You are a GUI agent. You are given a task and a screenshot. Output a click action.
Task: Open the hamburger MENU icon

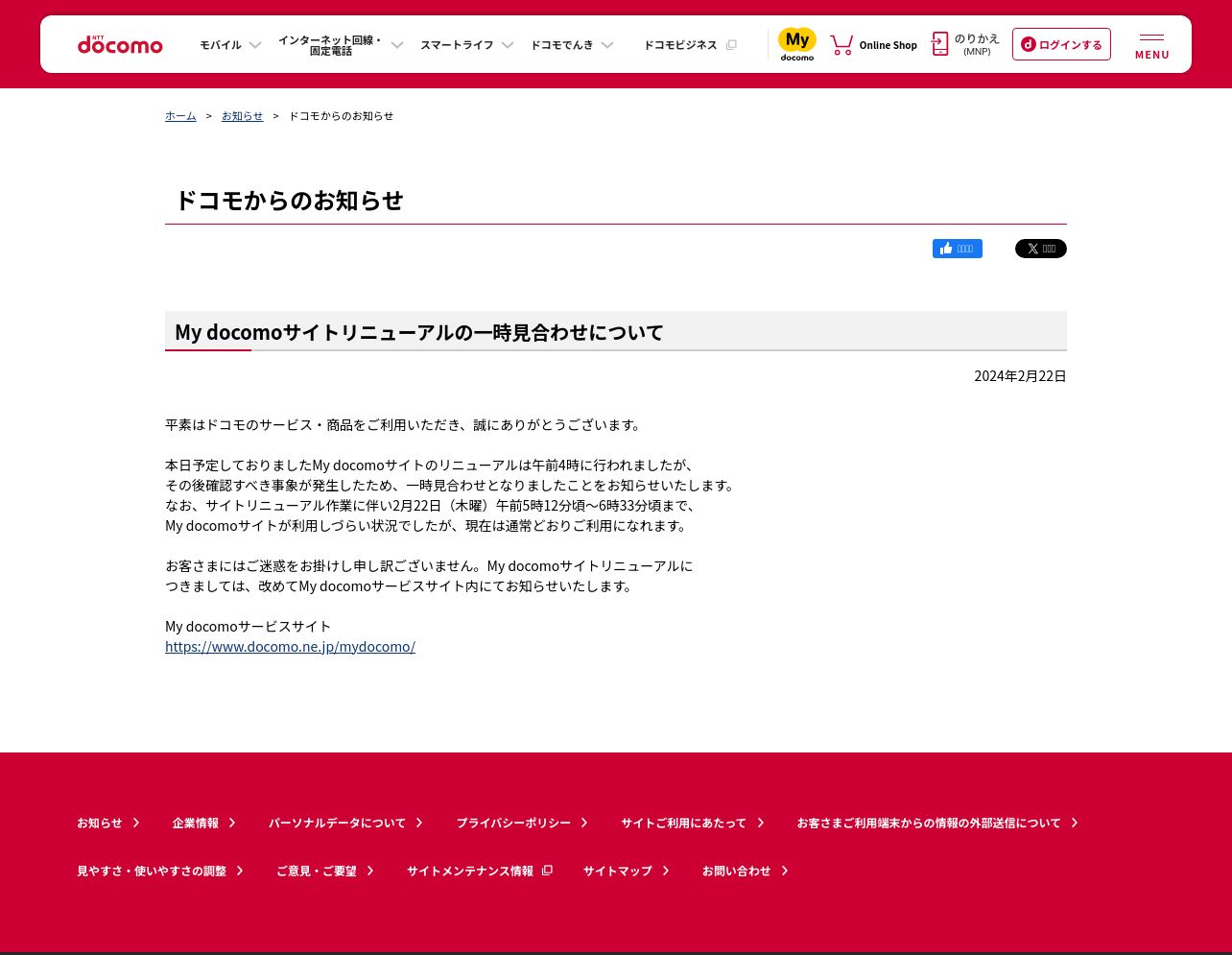[1151, 46]
